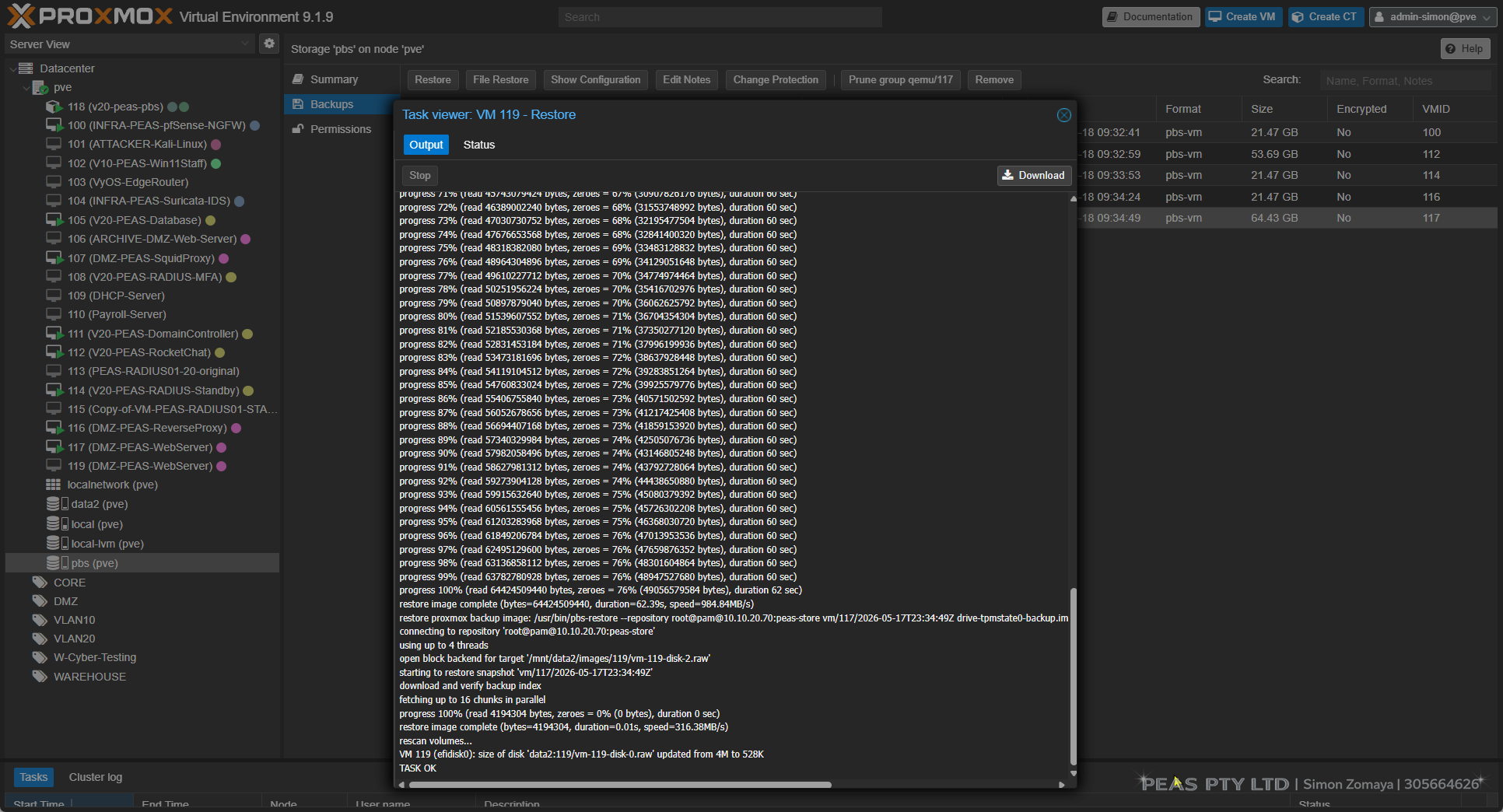1503x812 pixels.
Task: Select the pve node icon
Action: pyautogui.click(x=40, y=87)
